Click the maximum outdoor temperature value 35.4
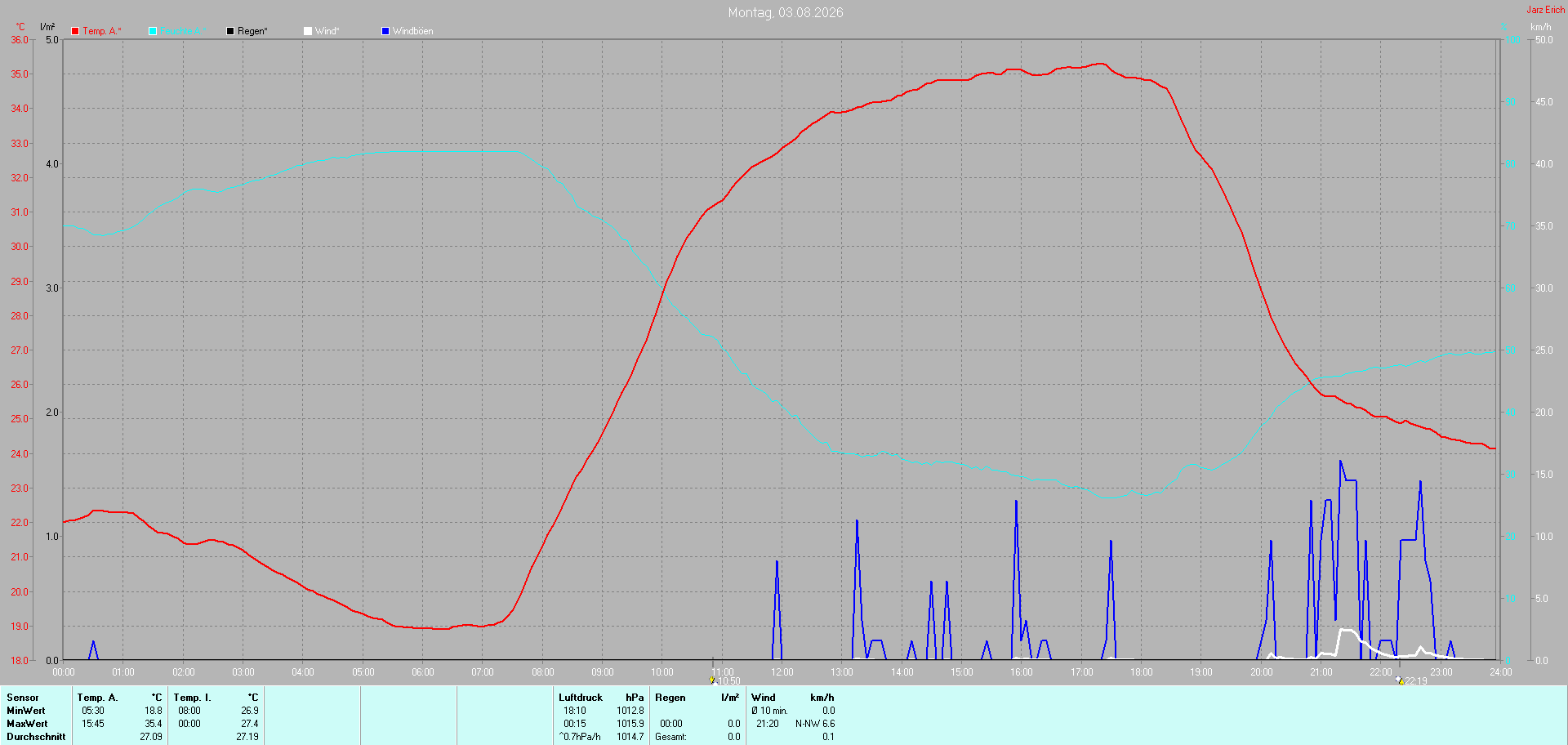The width and height of the screenshot is (1568, 745). click(x=154, y=724)
